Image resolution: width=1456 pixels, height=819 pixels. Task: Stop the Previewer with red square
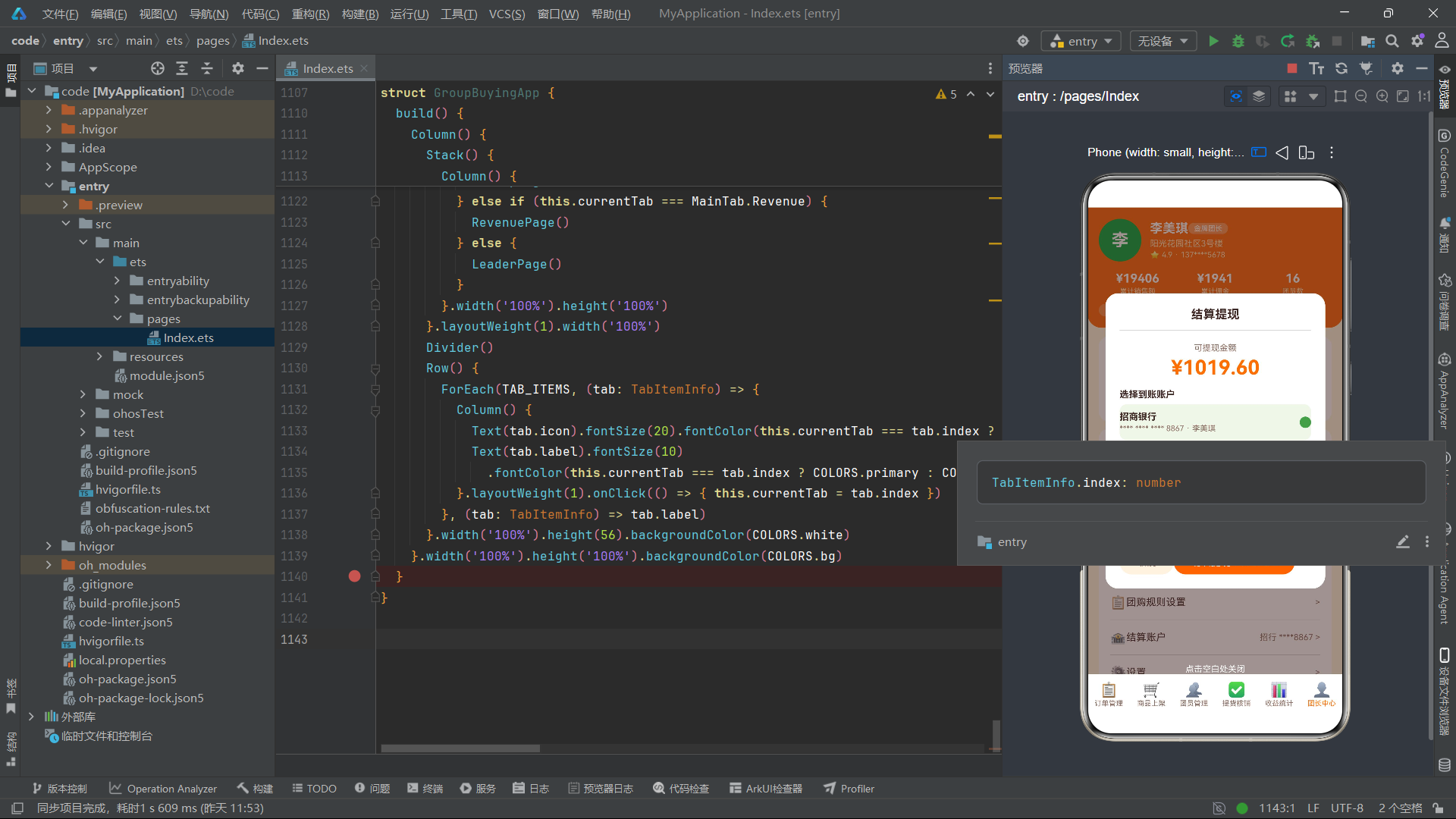[1292, 68]
